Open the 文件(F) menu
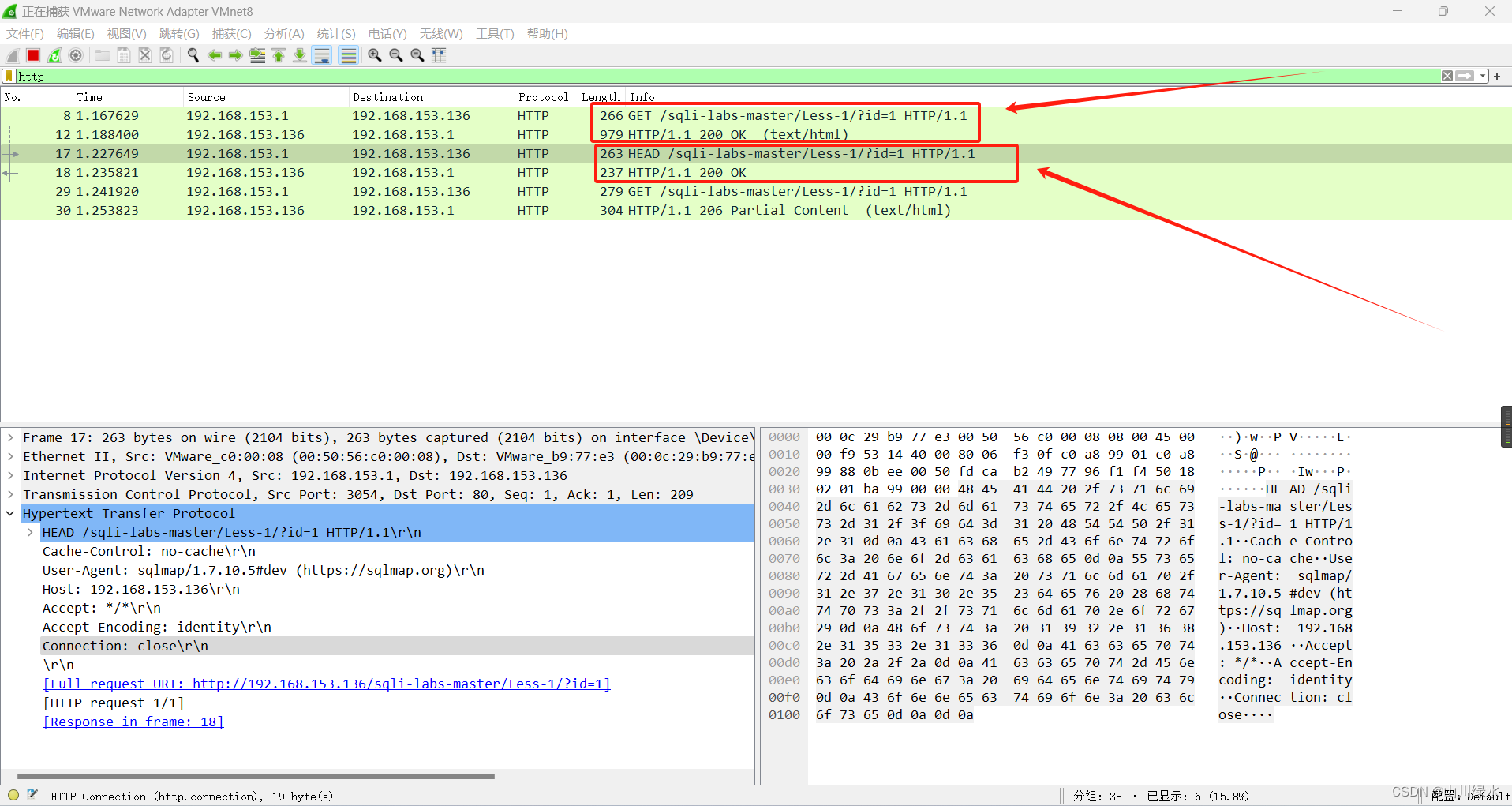This screenshot has height=806, width=1512. [x=25, y=34]
